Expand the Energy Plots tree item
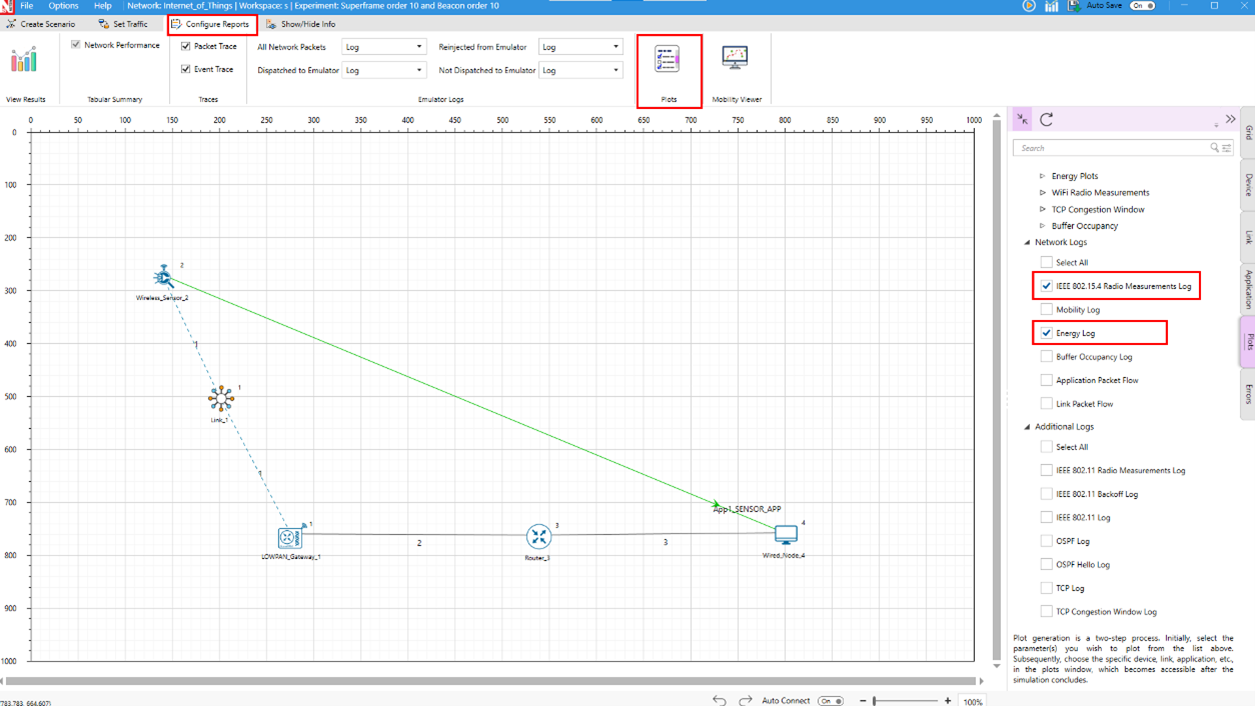Image resolution: width=1255 pixels, height=706 pixels. tap(1042, 176)
